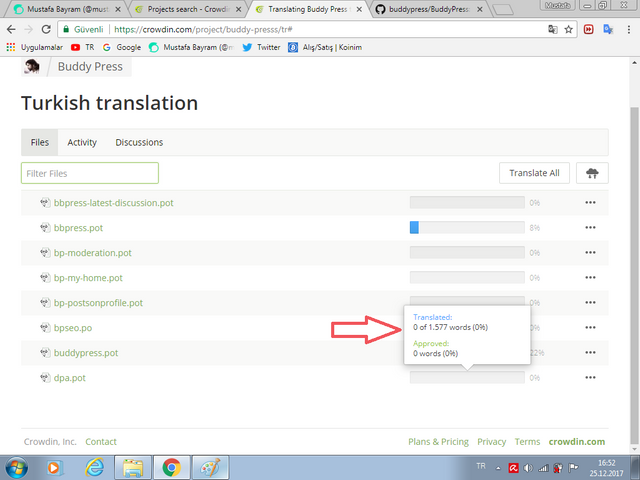Open buddypress.pot file

click(x=86, y=353)
